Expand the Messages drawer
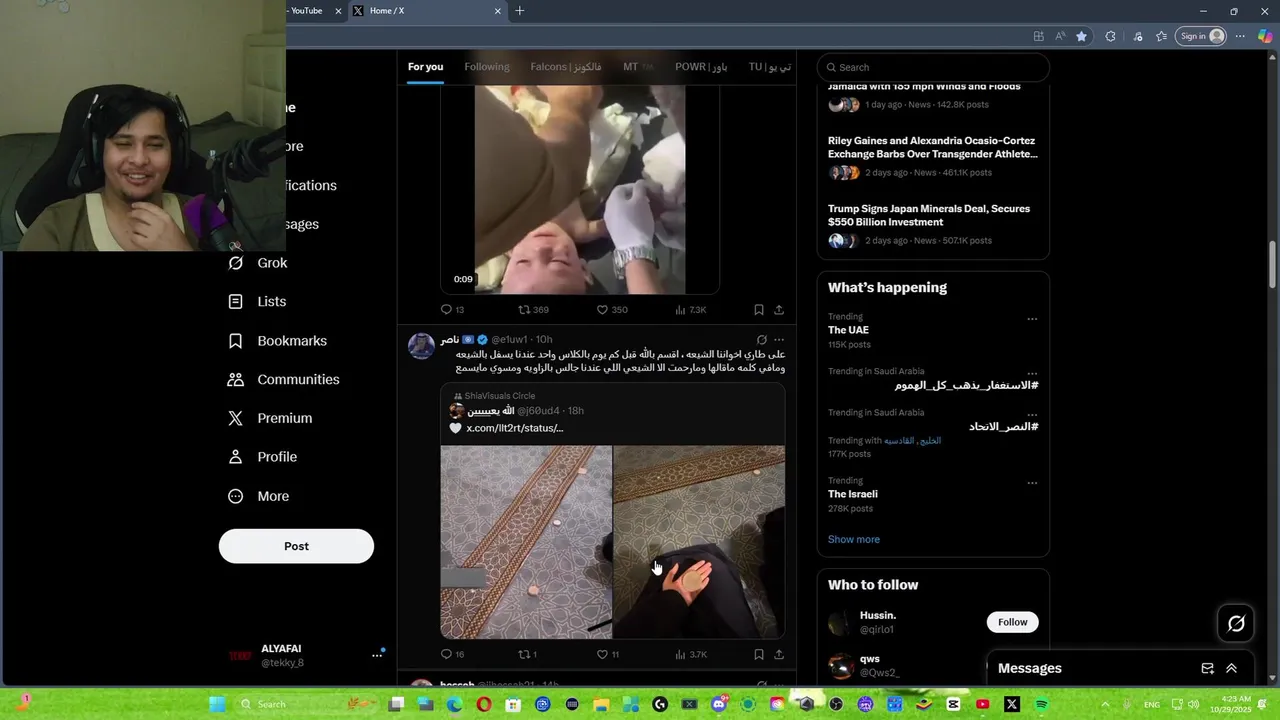Viewport: 1280px width, 720px height. point(1231,668)
